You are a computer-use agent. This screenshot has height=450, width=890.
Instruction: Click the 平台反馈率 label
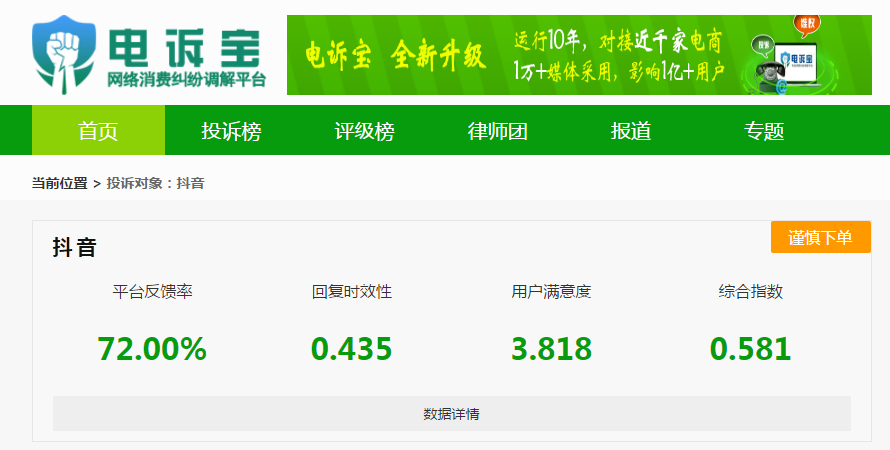[153, 292]
